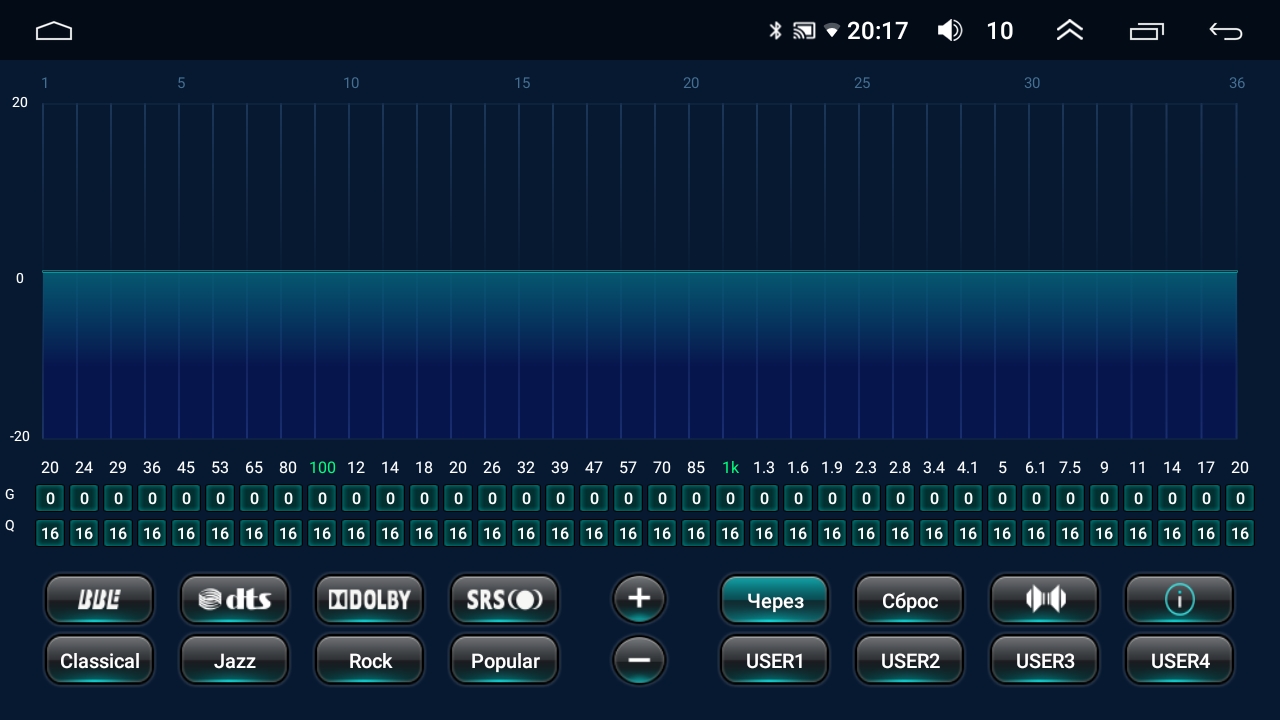1280x720 pixels.
Task: Open recent apps icon in status bar
Action: [1147, 31]
